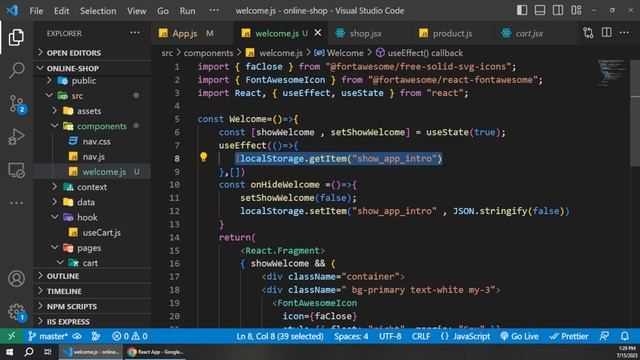Open the Go menu
The width and height of the screenshot is (640, 360).
(163, 11)
